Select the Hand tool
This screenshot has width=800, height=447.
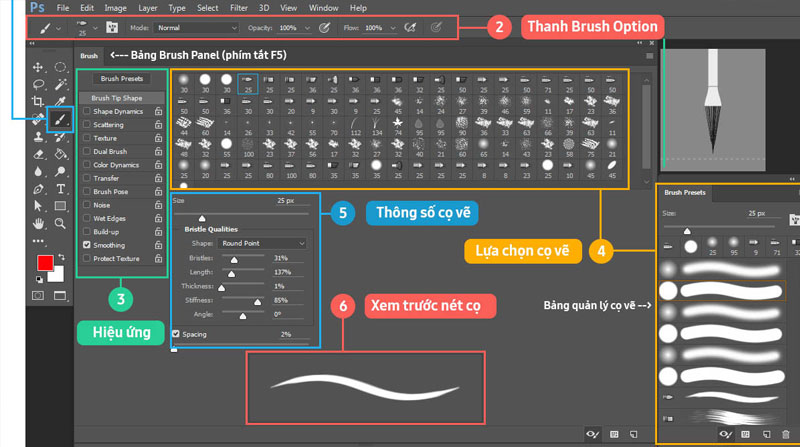[38, 223]
